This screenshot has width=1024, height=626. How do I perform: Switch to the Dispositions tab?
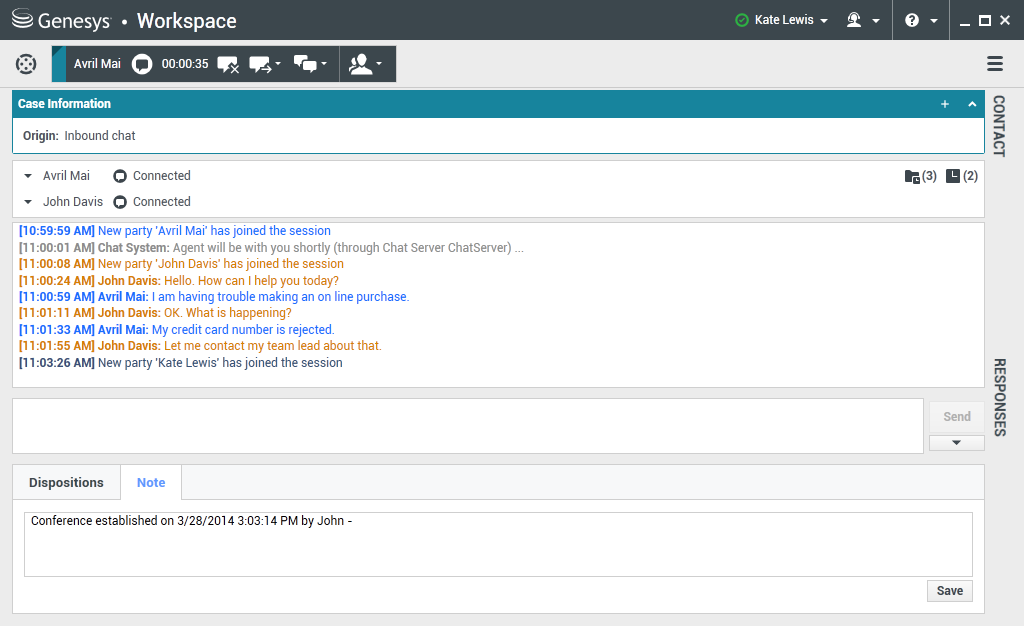(66, 483)
